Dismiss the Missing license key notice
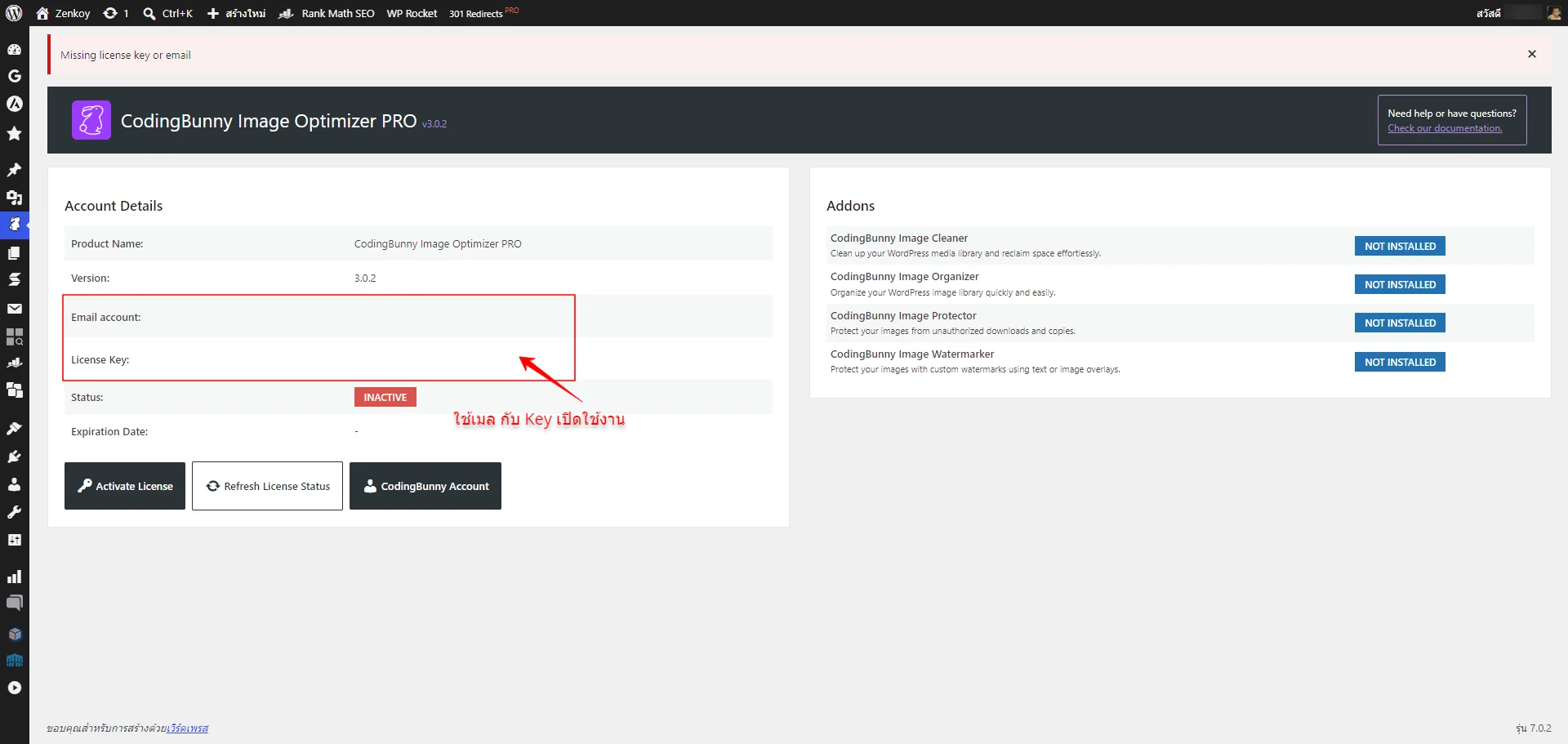The width and height of the screenshot is (1568, 744). pos(1532,54)
